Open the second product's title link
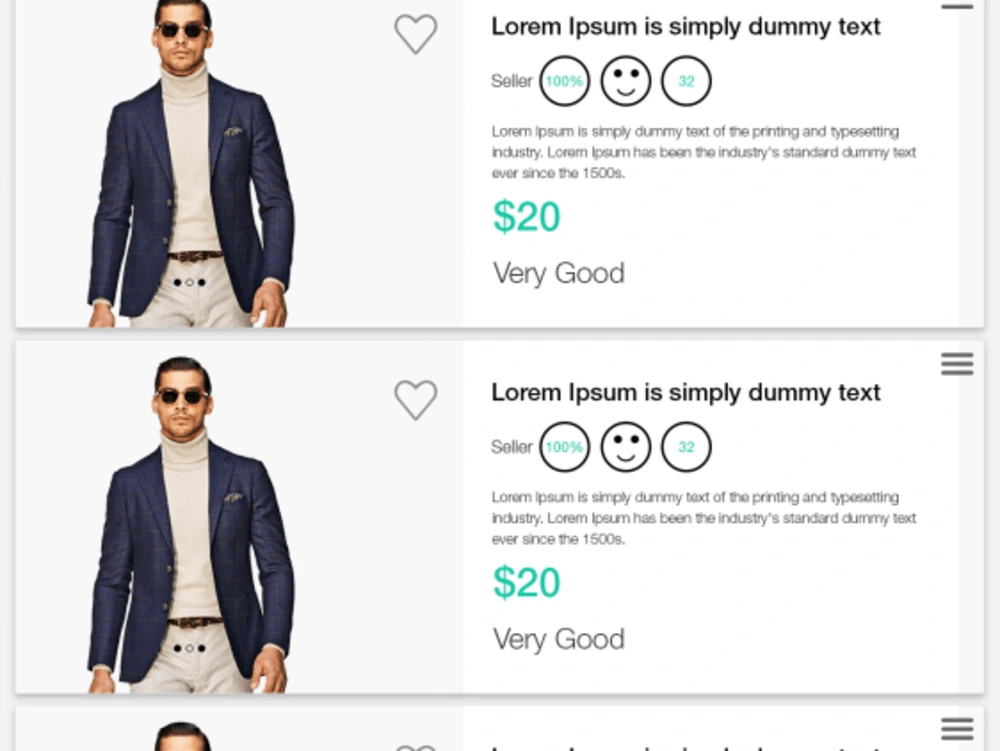Image resolution: width=1000 pixels, height=751 pixels. [685, 392]
